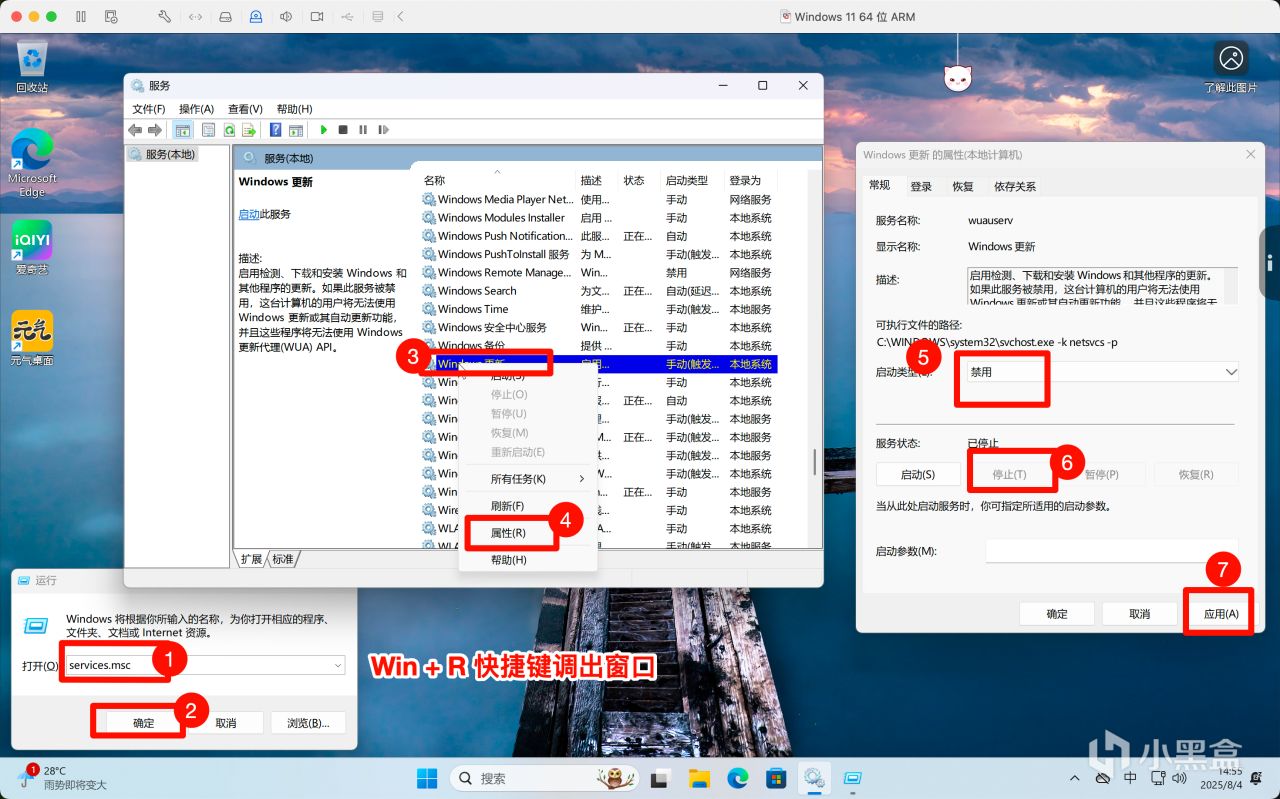
Task: Open VM settings wrench icon
Action: coord(165,17)
